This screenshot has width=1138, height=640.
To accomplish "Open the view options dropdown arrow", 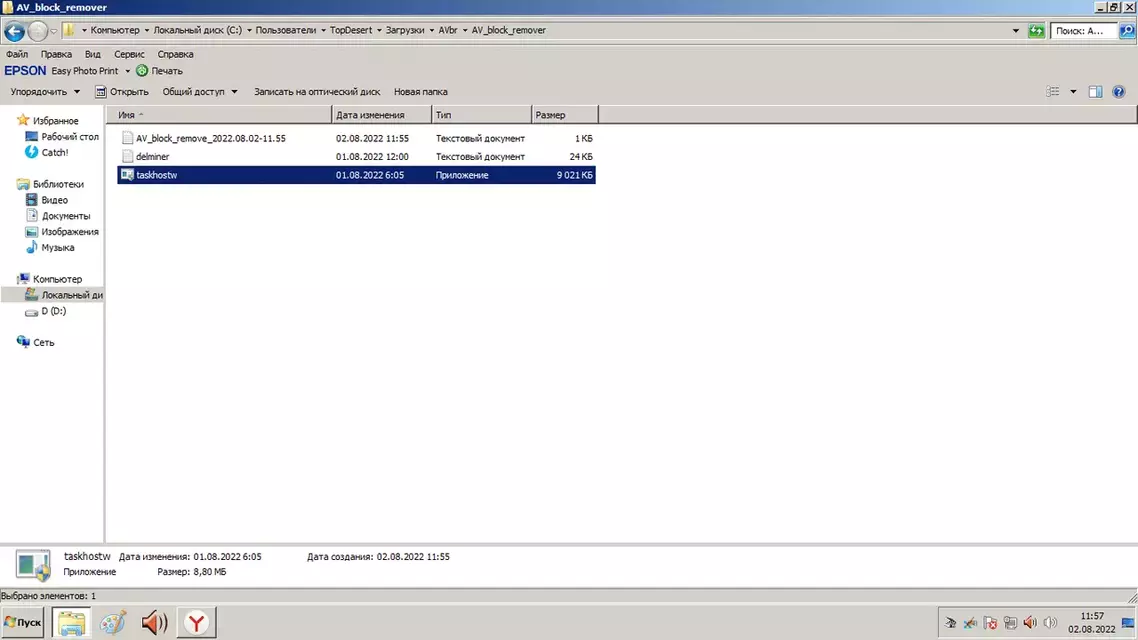I will click(x=1073, y=92).
